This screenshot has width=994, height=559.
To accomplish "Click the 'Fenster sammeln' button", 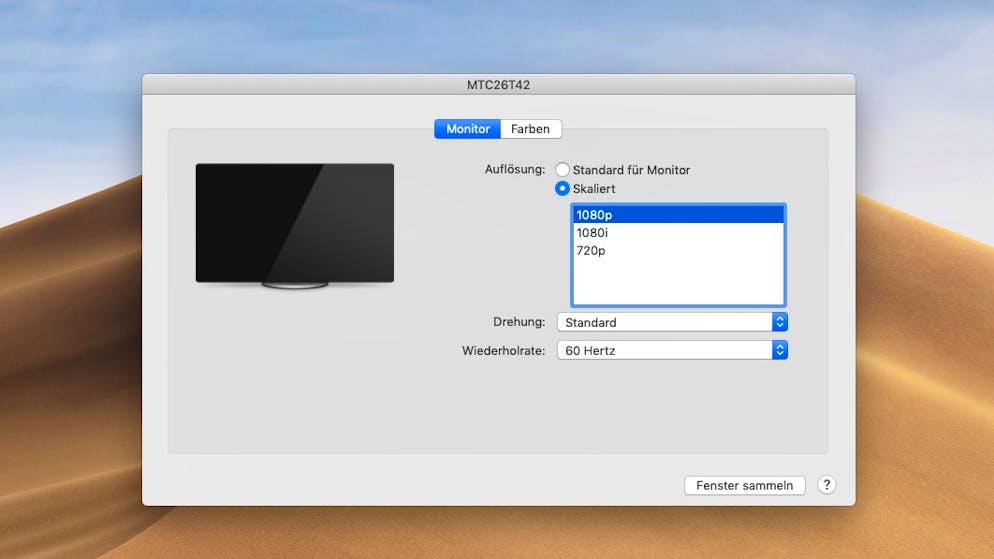I will (x=744, y=485).
